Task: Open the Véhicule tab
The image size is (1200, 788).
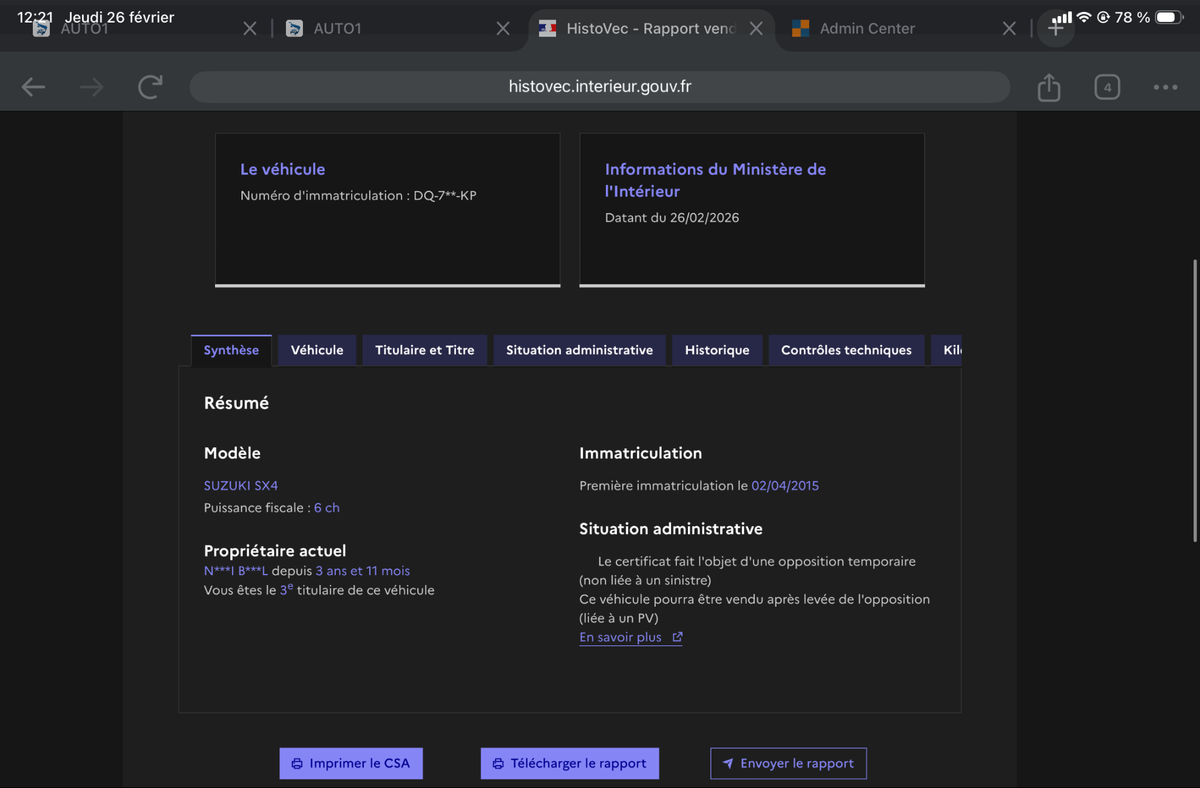Action: [317, 350]
